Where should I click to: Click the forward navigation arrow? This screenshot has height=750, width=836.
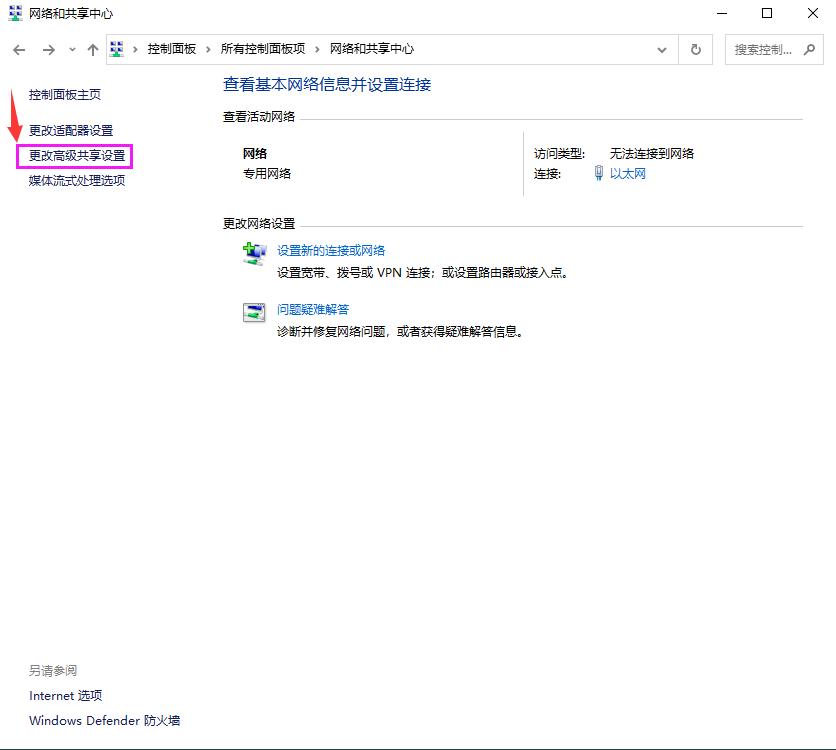click(x=48, y=49)
